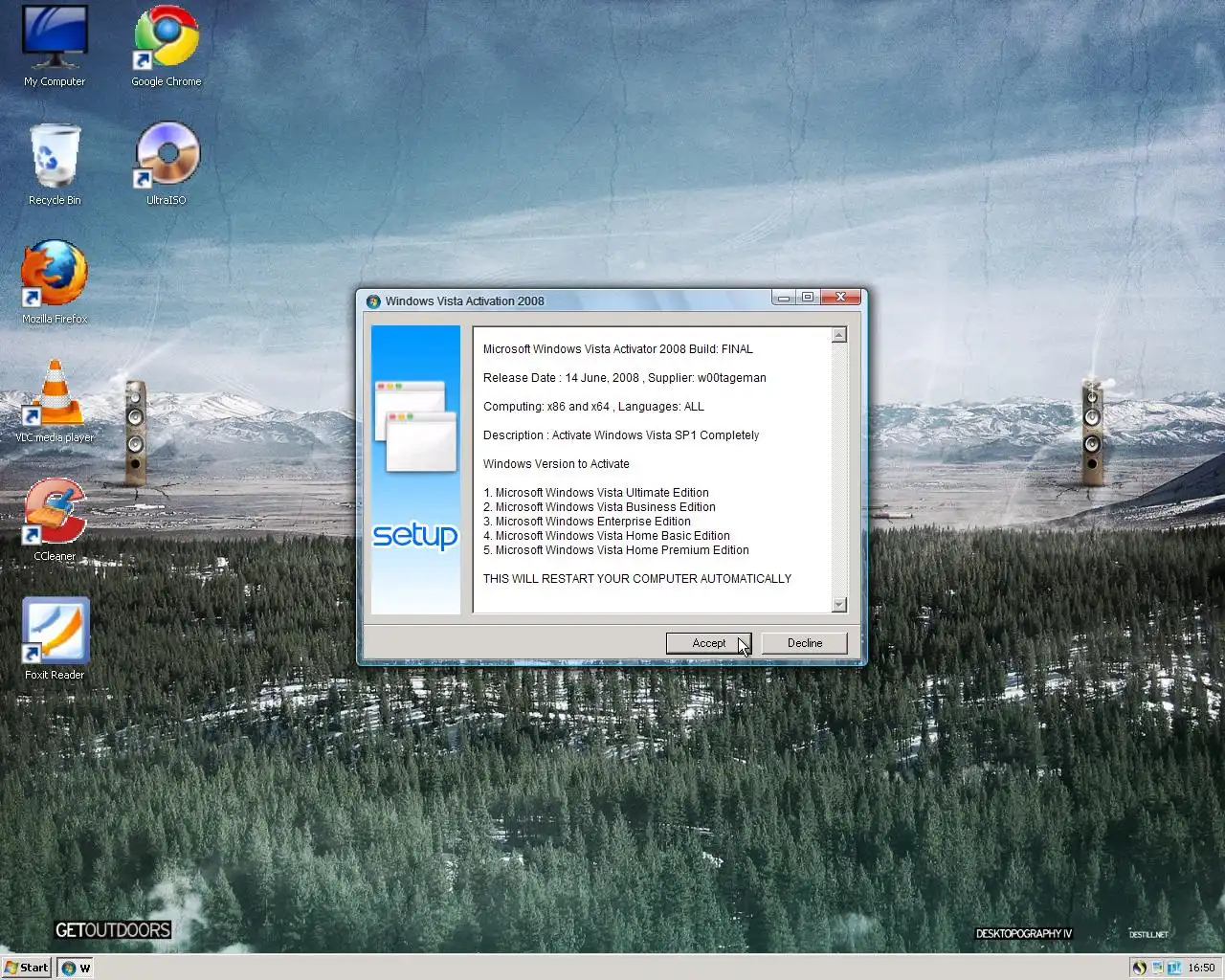Click the 'Windows Version to Activate' line
This screenshot has height=980, width=1225.
(556, 464)
